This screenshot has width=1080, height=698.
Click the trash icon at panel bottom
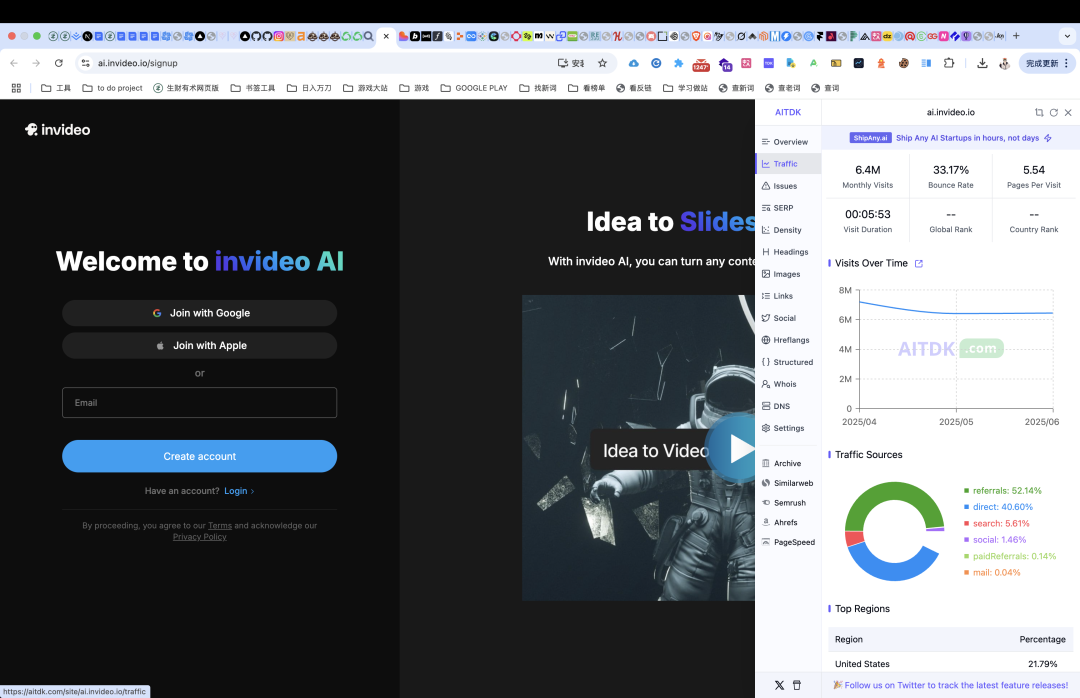click(797, 685)
